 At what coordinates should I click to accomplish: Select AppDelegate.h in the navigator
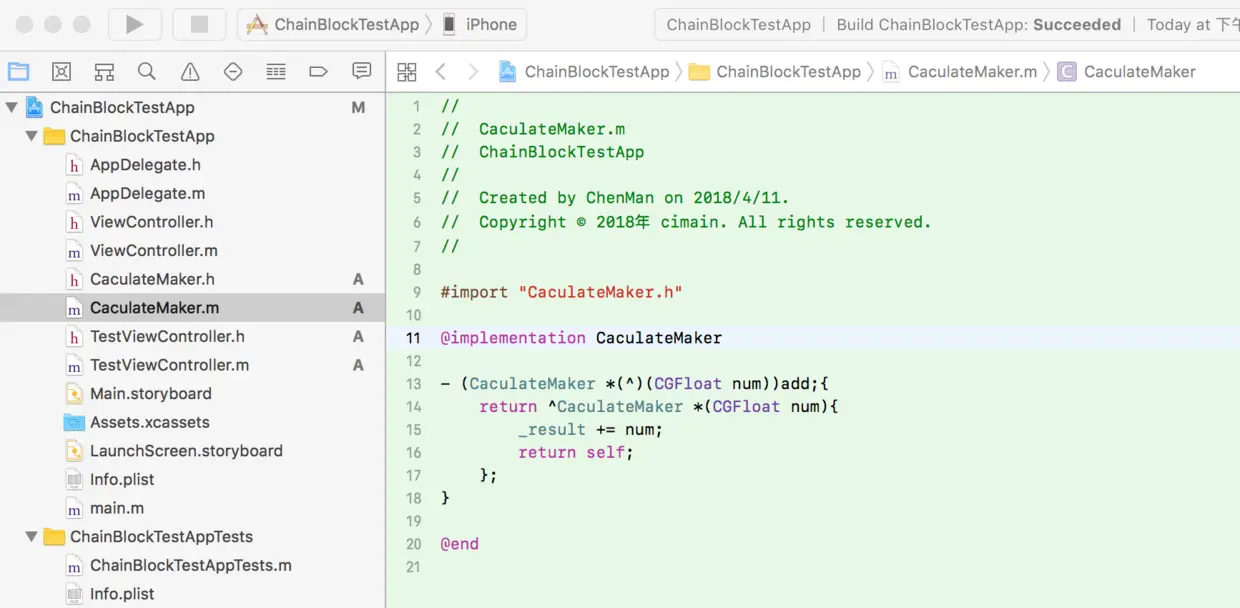pyautogui.click(x=145, y=165)
